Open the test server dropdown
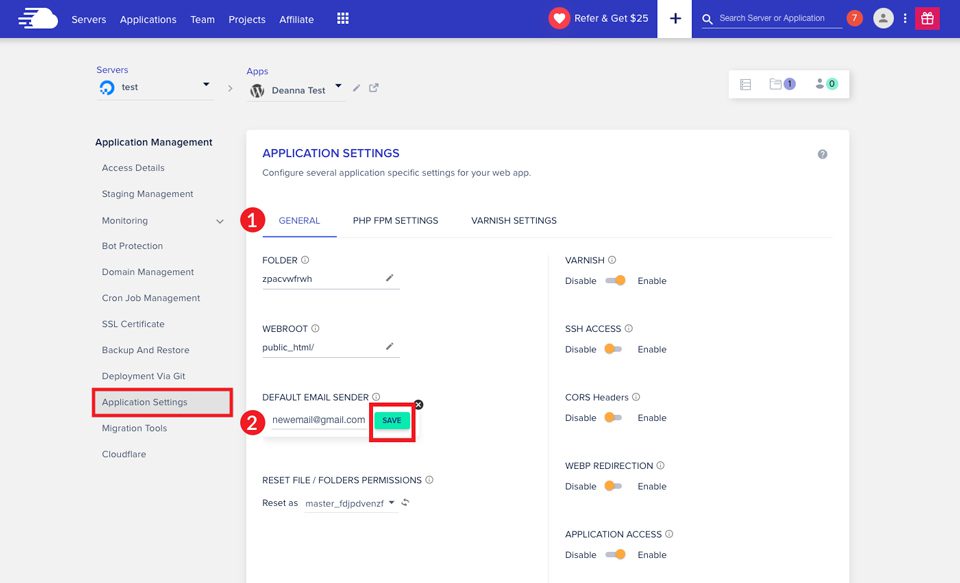 pyautogui.click(x=206, y=86)
